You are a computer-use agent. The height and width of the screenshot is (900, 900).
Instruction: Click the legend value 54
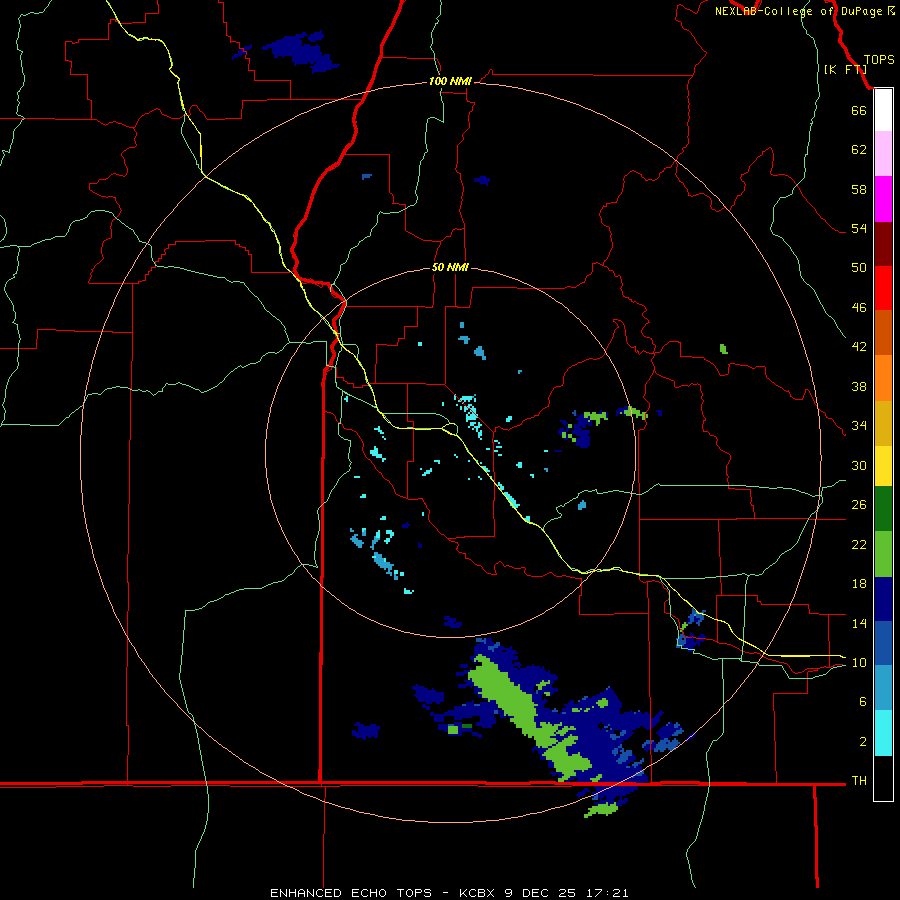[859, 228]
